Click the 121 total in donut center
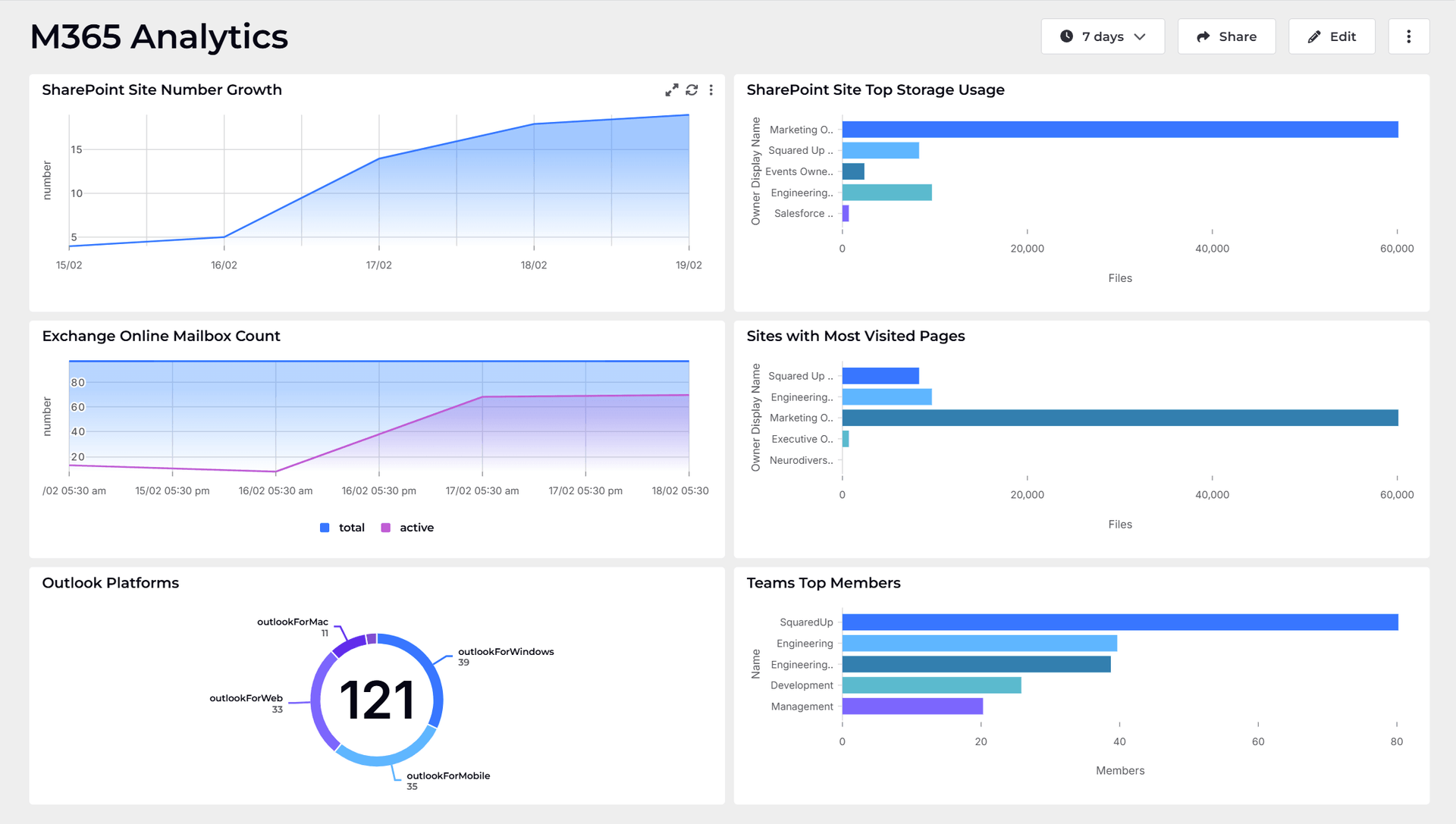This screenshot has width=1456, height=824. coord(377,700)
